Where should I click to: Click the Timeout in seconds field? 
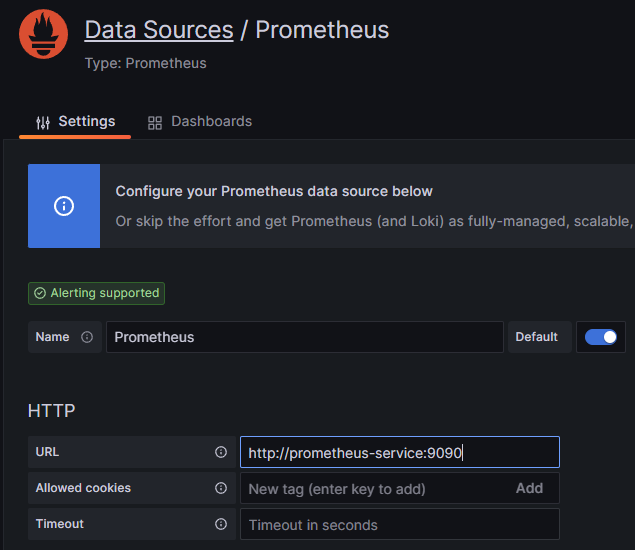click(400, 524)
